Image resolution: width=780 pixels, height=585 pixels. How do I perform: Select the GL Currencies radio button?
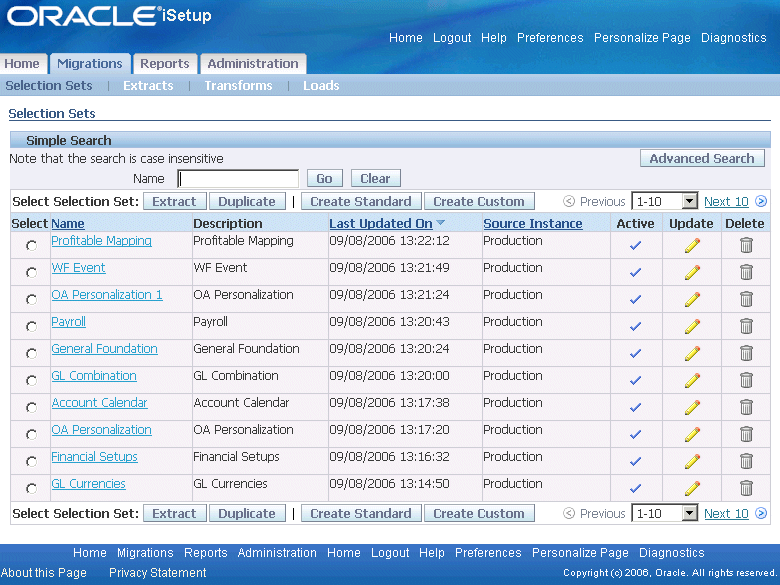pyautogui.click(x=31, y=488)
